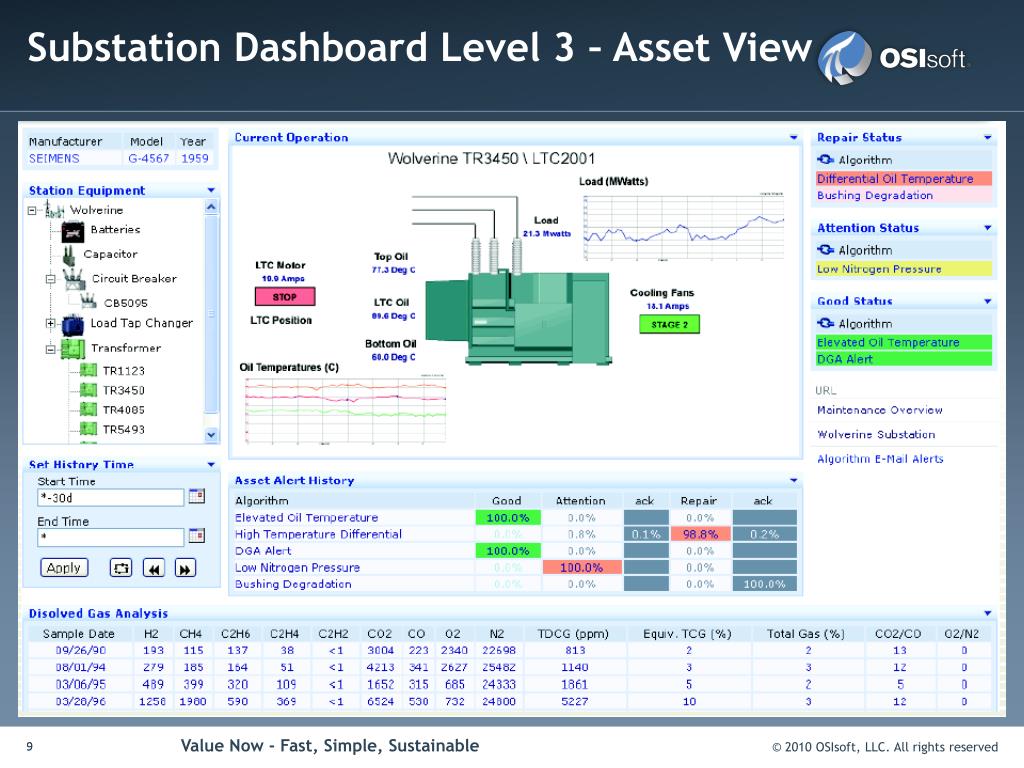The width and height of the screenshot is (1024, 768).
Task: Click the CB5095 breaker icon
Action: [x=88, y=301]
